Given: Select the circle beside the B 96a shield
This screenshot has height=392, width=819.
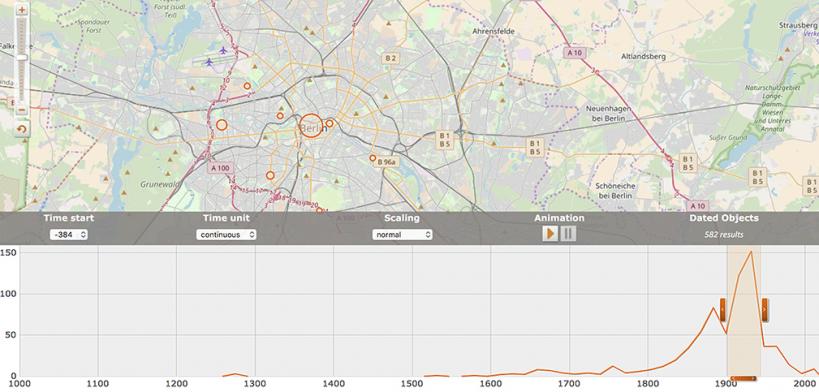Looking at the screenshot, I should pos(372,158).
